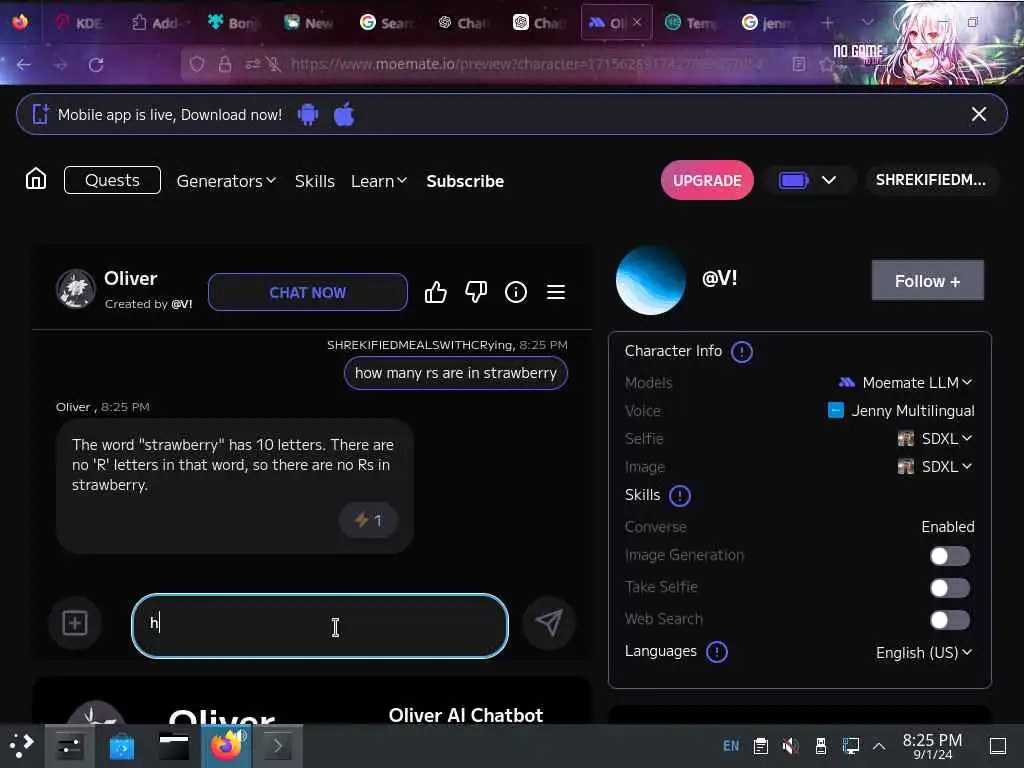Image resolution: width=1024 pixels, height=768 pixels.
Task: Show hidden system tray icons
Action: pyautogui.click(x=879, y=746)
